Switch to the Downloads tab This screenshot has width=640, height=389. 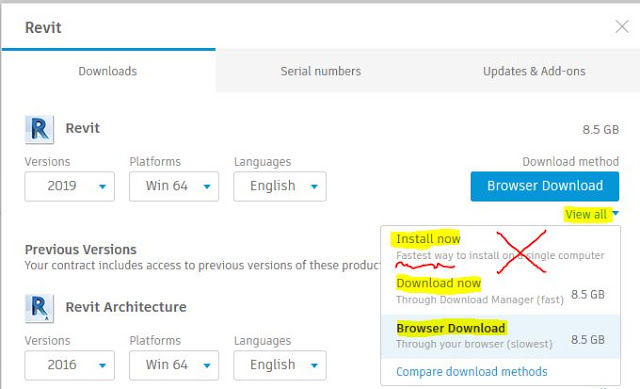coord(108,71)
